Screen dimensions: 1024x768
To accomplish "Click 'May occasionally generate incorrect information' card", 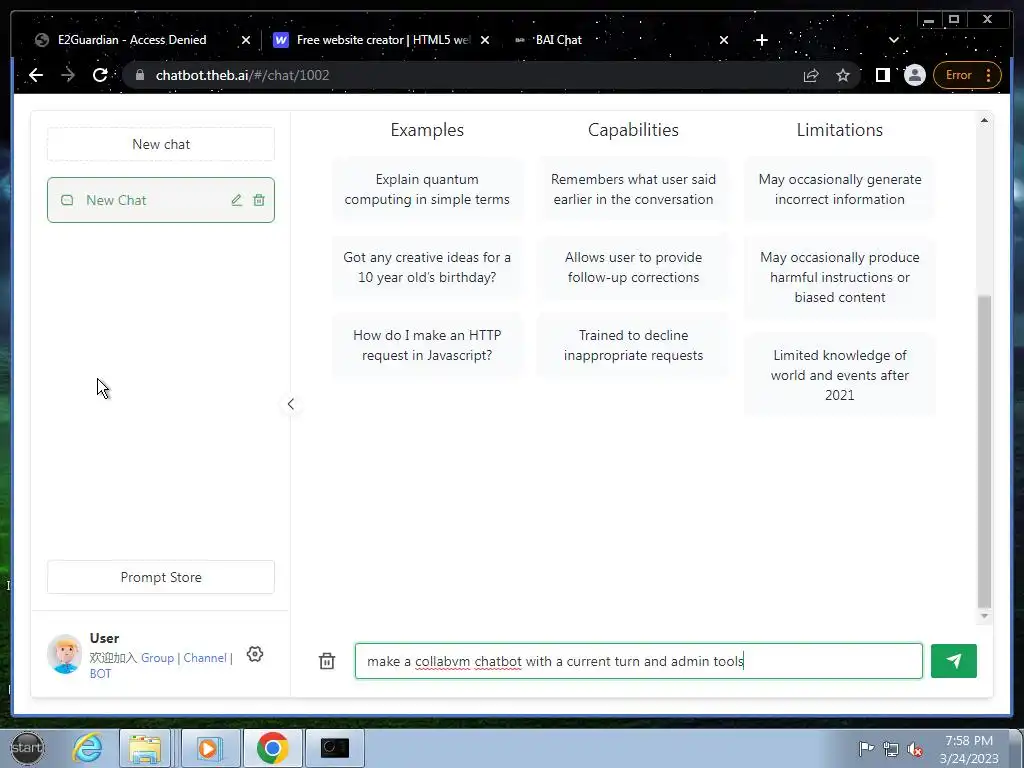I will coord(840,189).
